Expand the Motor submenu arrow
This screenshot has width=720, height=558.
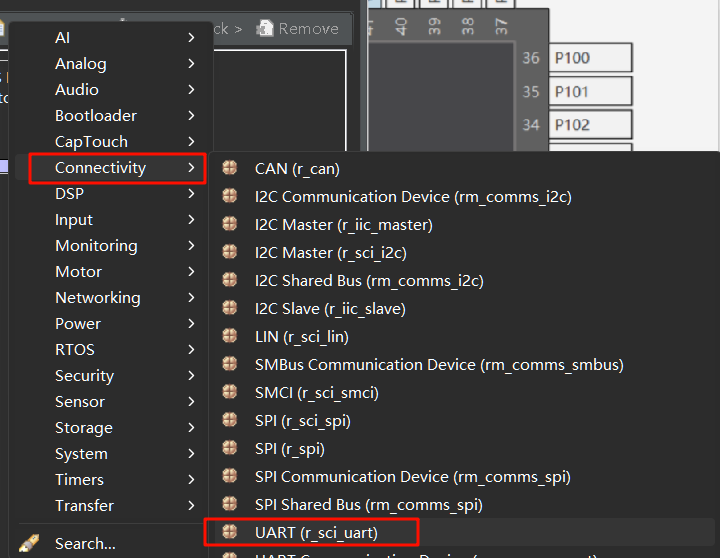click(x=191, y=271)
